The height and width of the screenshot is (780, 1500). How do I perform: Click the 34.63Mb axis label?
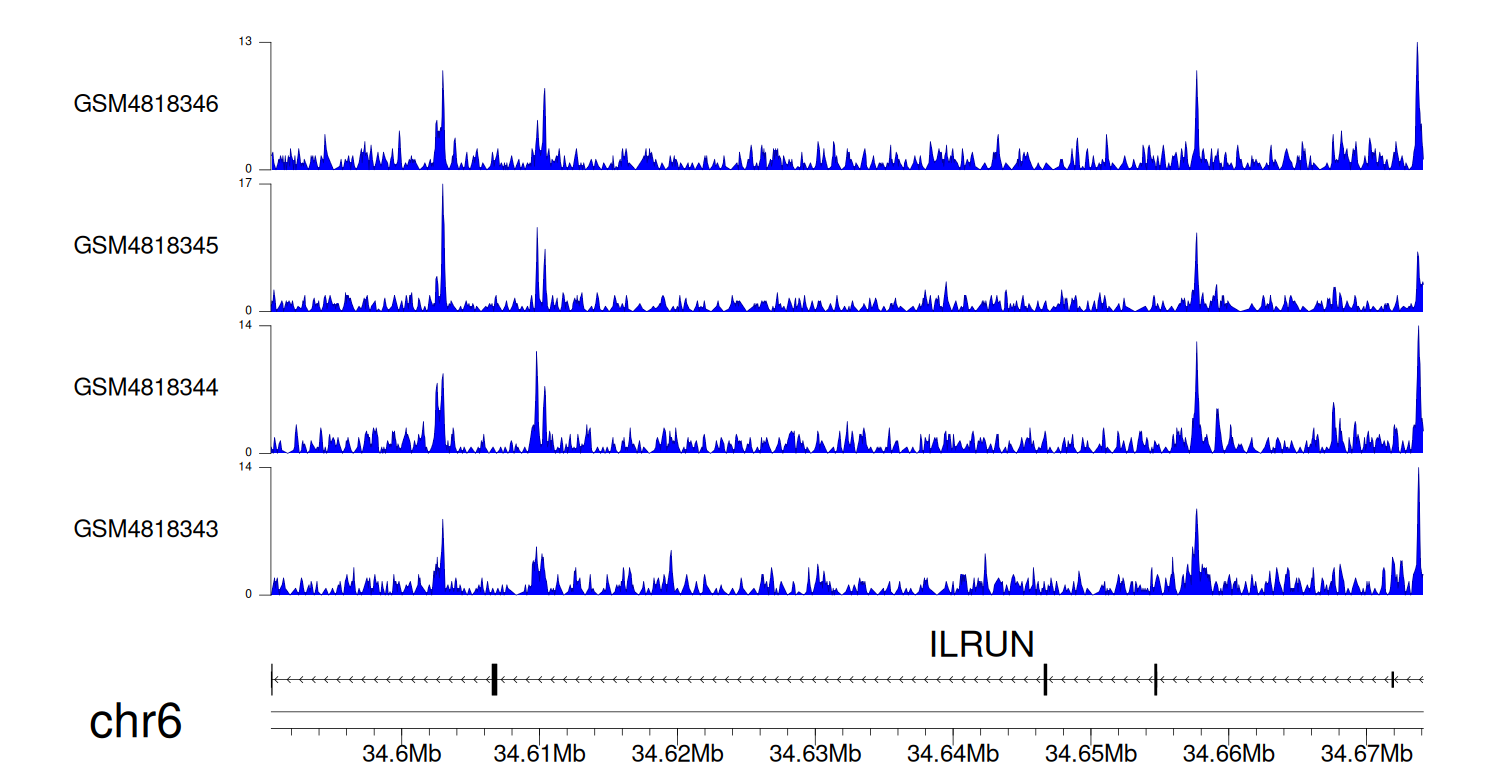(x=815, y=753)
